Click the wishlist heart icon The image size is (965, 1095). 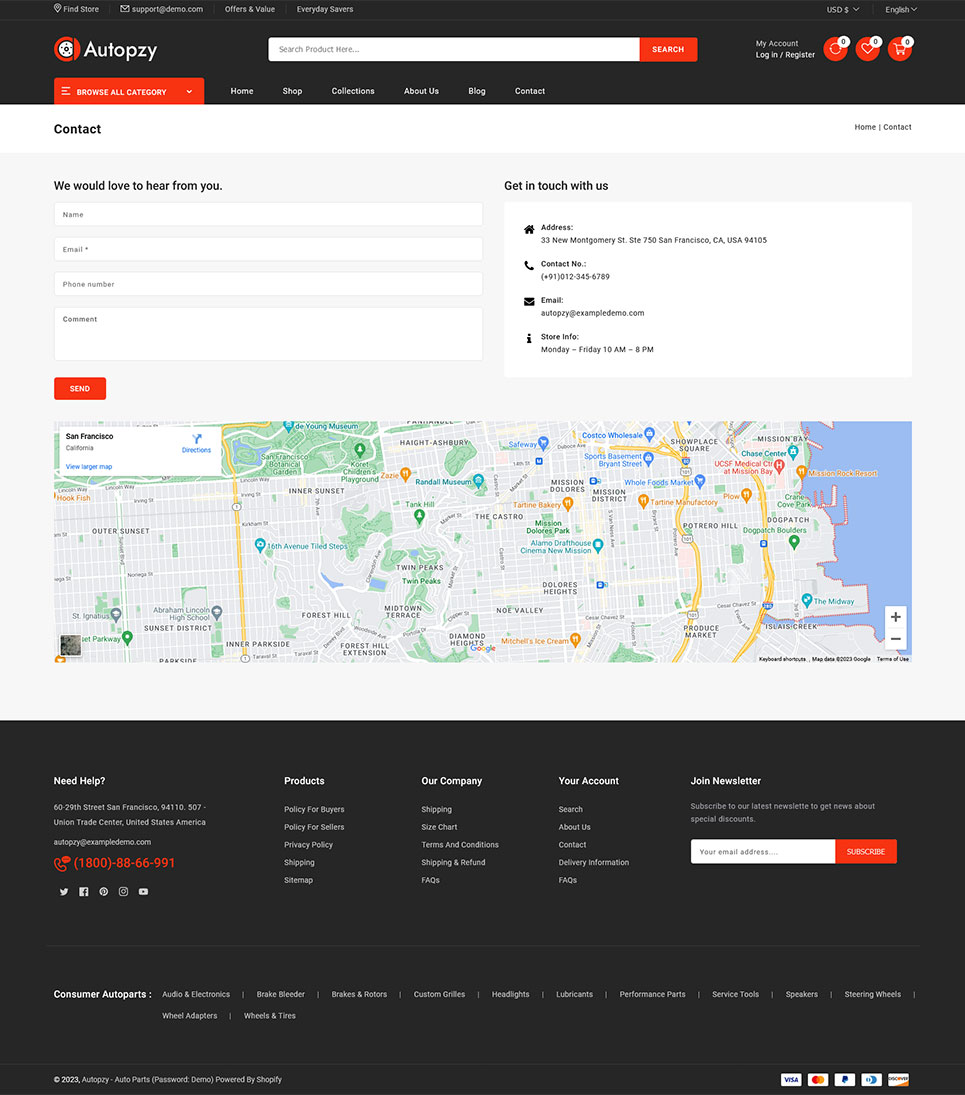click(x=867, y=49)
